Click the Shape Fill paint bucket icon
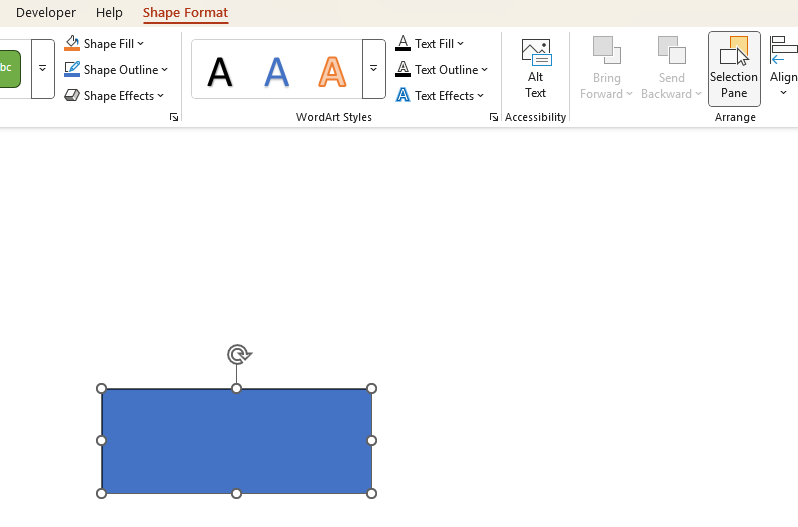This screenshot has width=798, height=527. click(72, 44)
